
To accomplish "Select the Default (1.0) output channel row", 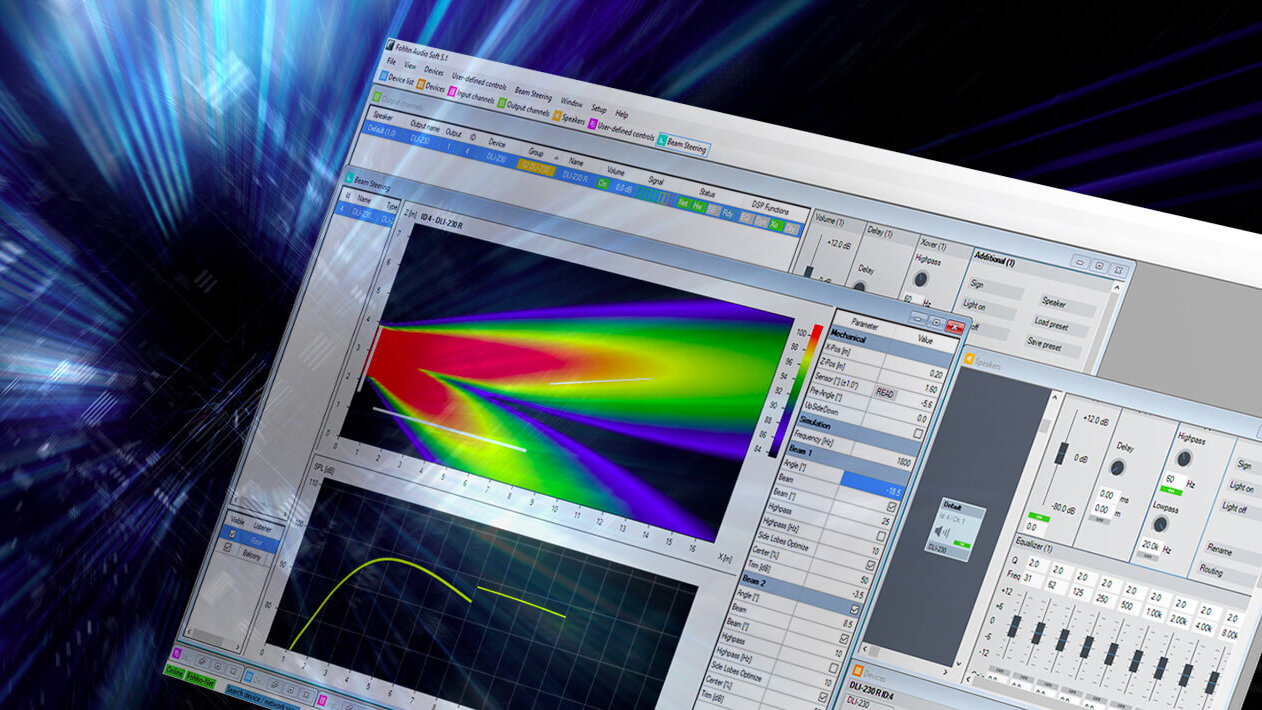I will (584, 178).
